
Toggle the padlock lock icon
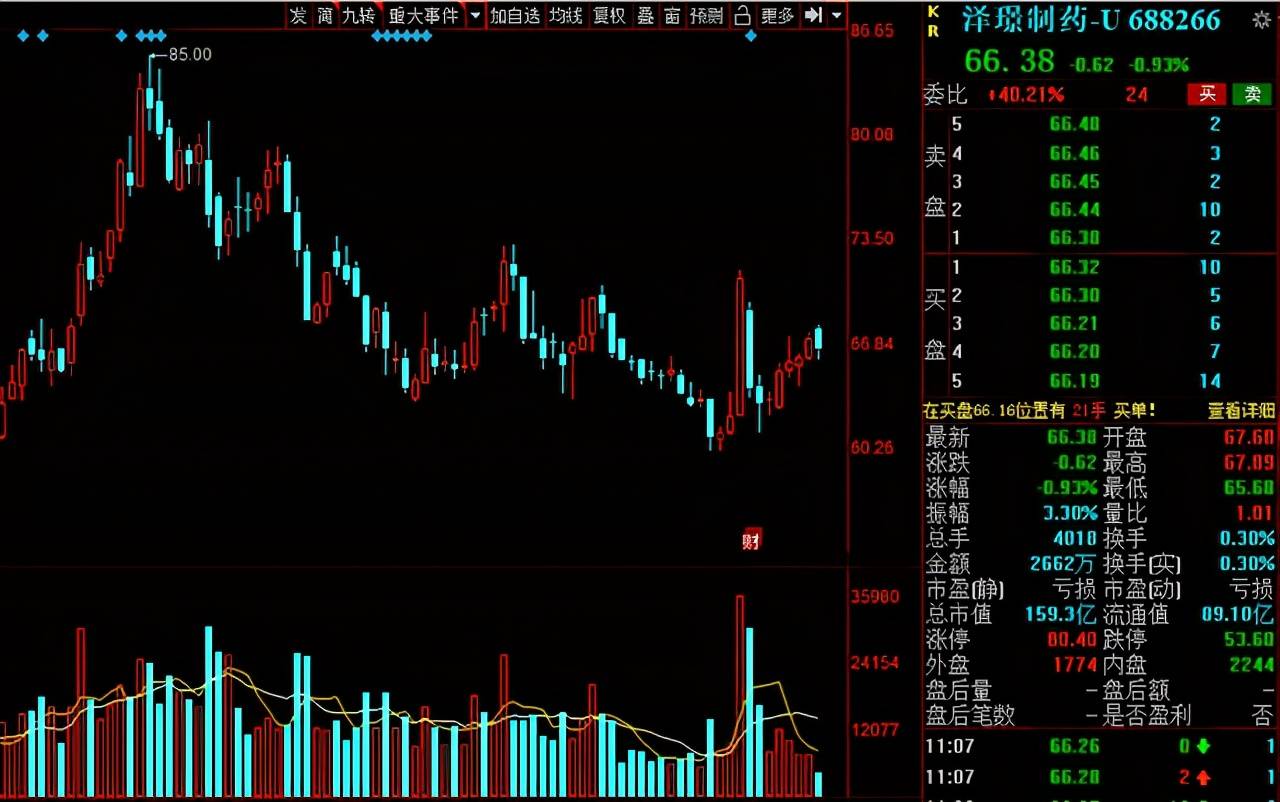click(741, 15)
